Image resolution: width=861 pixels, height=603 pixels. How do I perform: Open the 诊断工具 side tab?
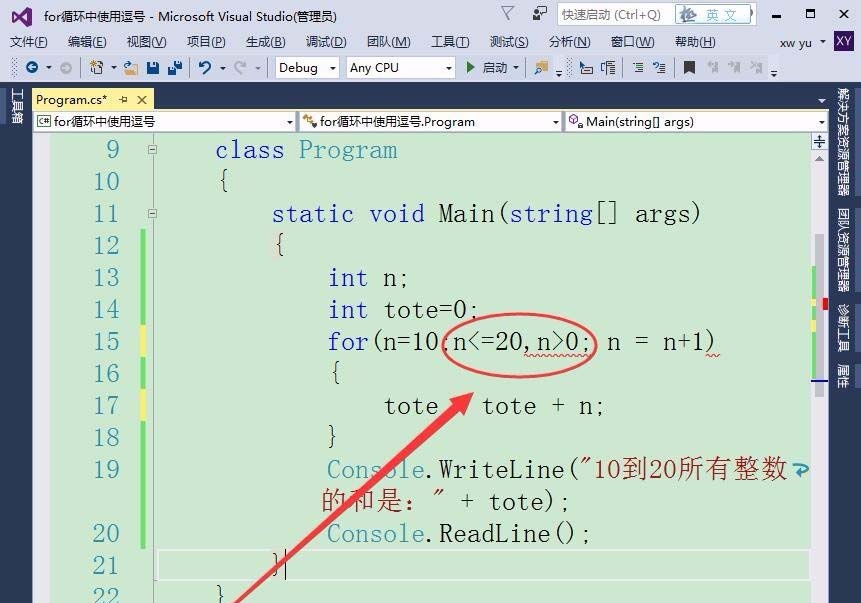point(843,327)
